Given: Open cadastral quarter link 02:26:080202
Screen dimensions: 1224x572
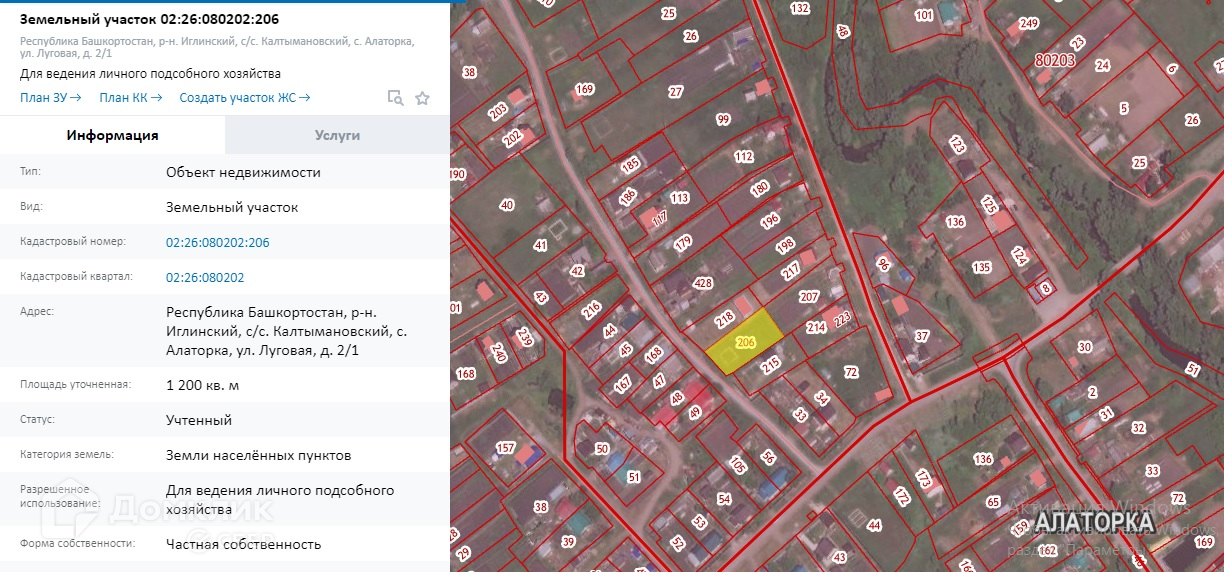Looking at the screenshot, I should click(205, 277).
